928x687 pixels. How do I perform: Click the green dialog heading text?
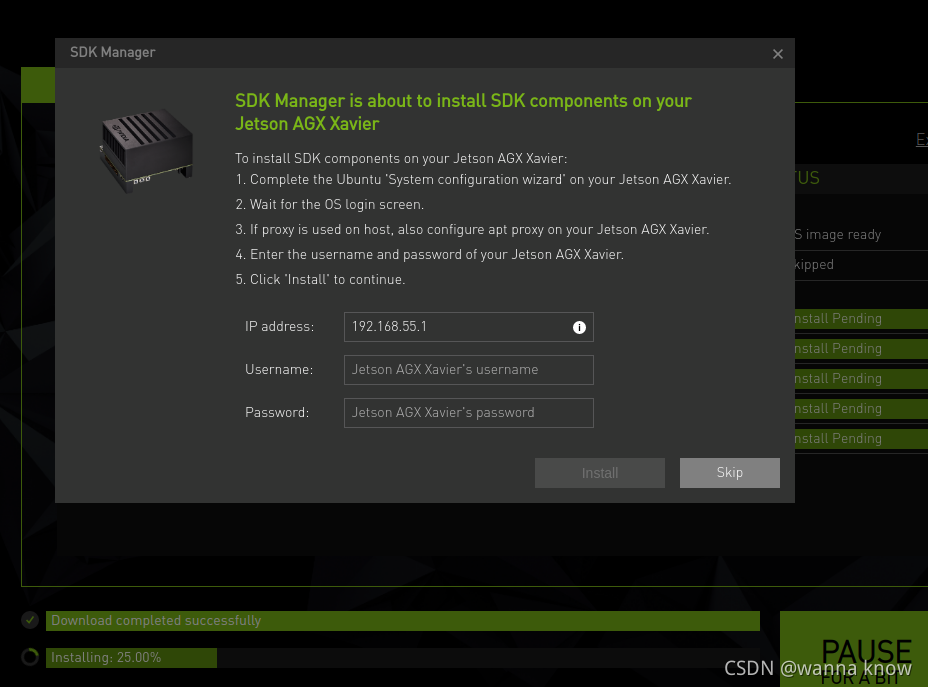pyautogui.click(x=463, y=112)
